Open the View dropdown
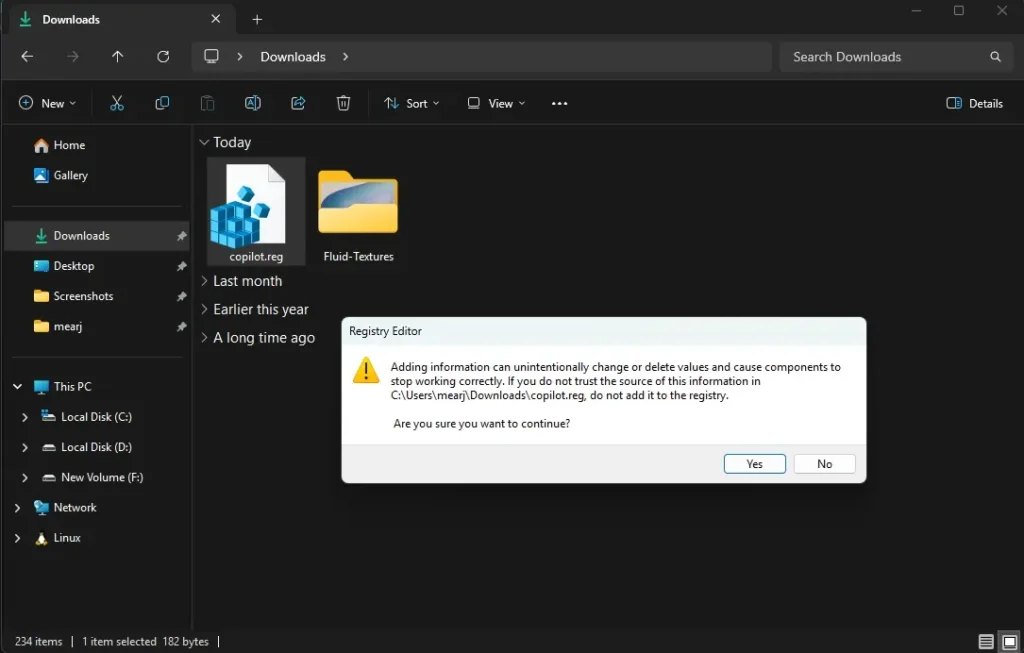The width and height of the screenshot is (1024, 653). (x=494, y=103)
